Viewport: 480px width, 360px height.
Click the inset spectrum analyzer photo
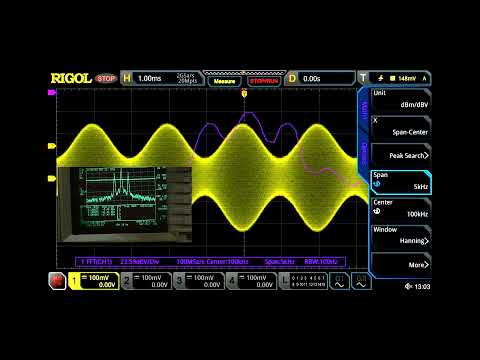124,204
